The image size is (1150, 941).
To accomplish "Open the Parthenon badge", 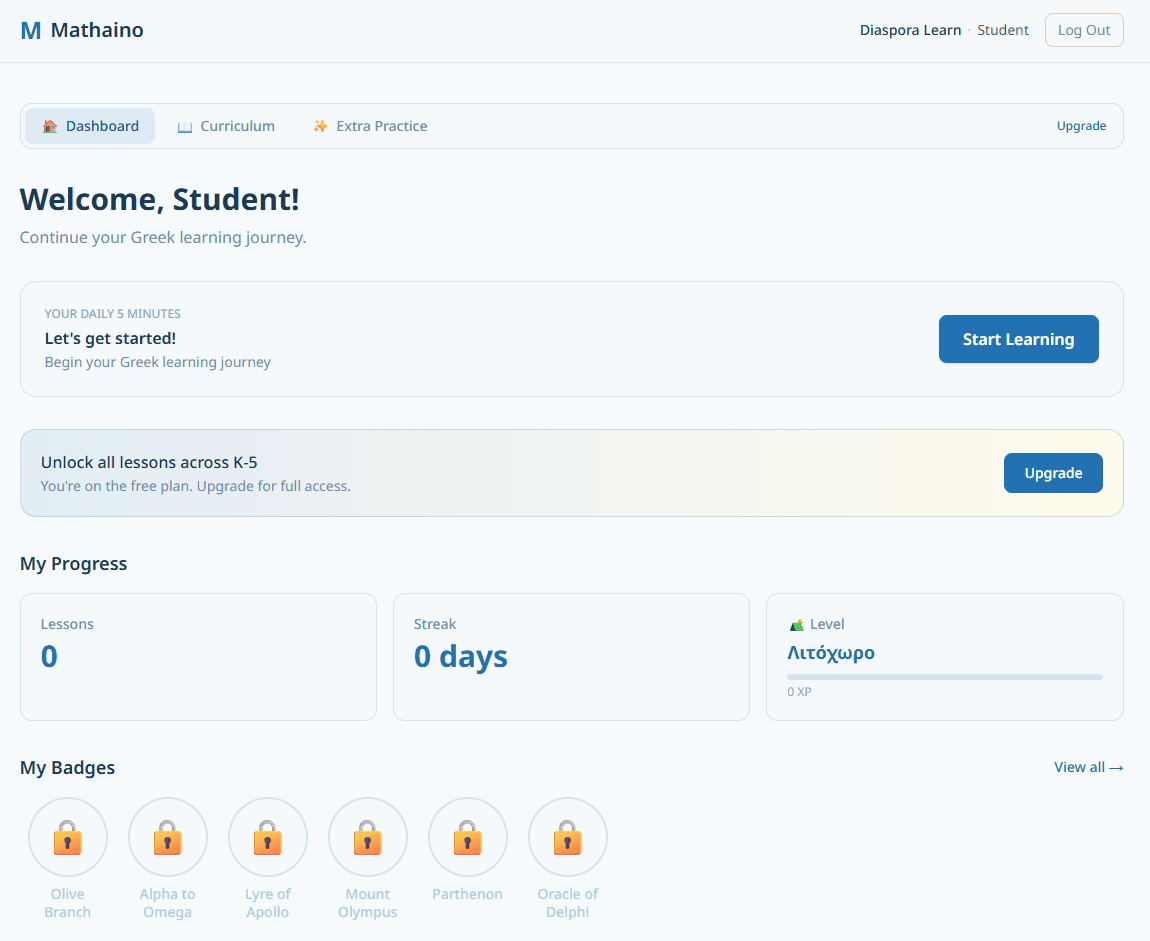I will pyautogui.click(x=467, y=837).
